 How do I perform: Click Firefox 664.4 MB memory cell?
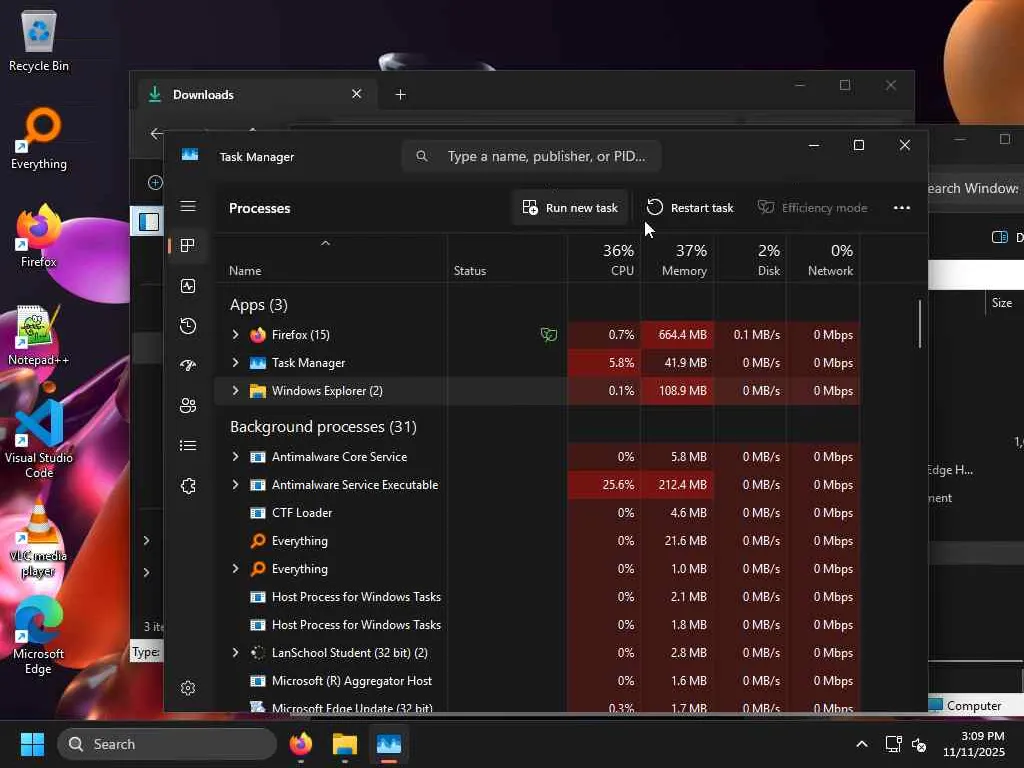click(x=677, y=334)
